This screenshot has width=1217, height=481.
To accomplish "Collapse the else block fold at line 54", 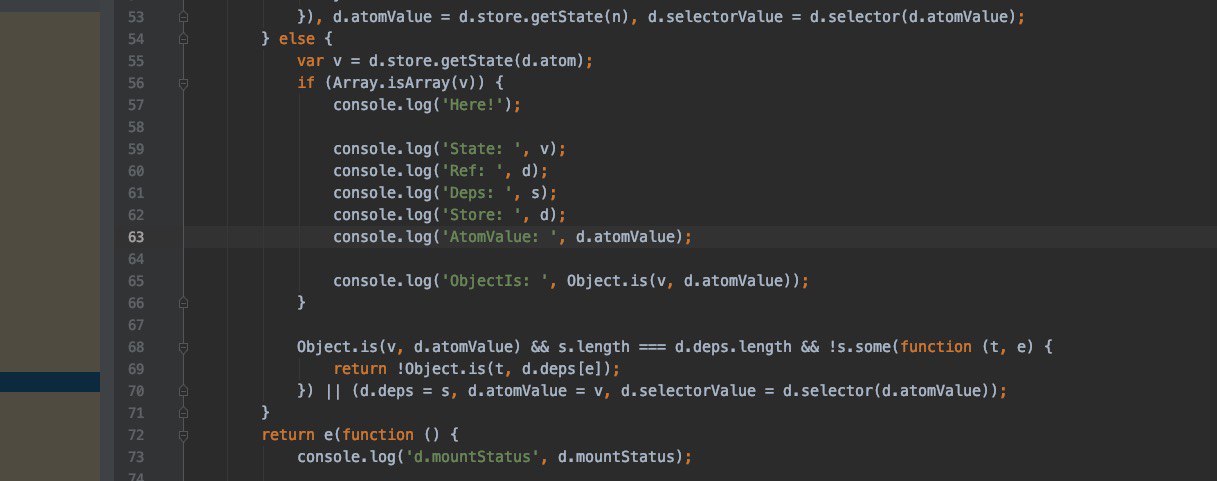I will pos(183,40).
